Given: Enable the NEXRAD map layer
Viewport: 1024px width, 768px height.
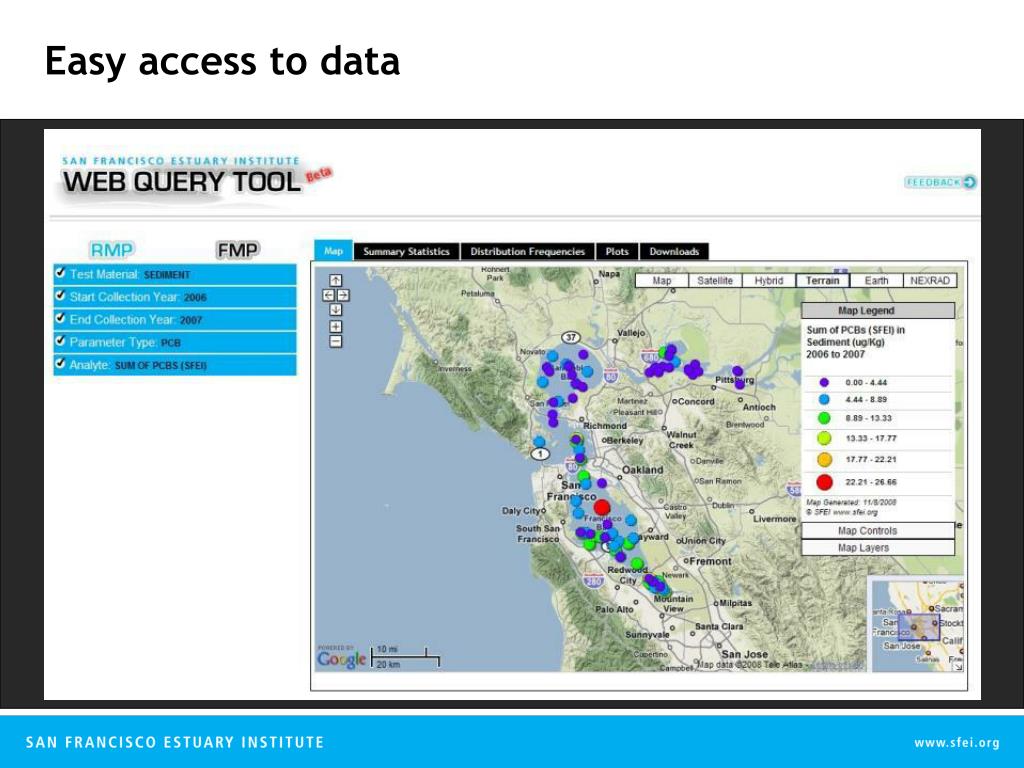Looking at the screenshot, I should pos(930,281).
